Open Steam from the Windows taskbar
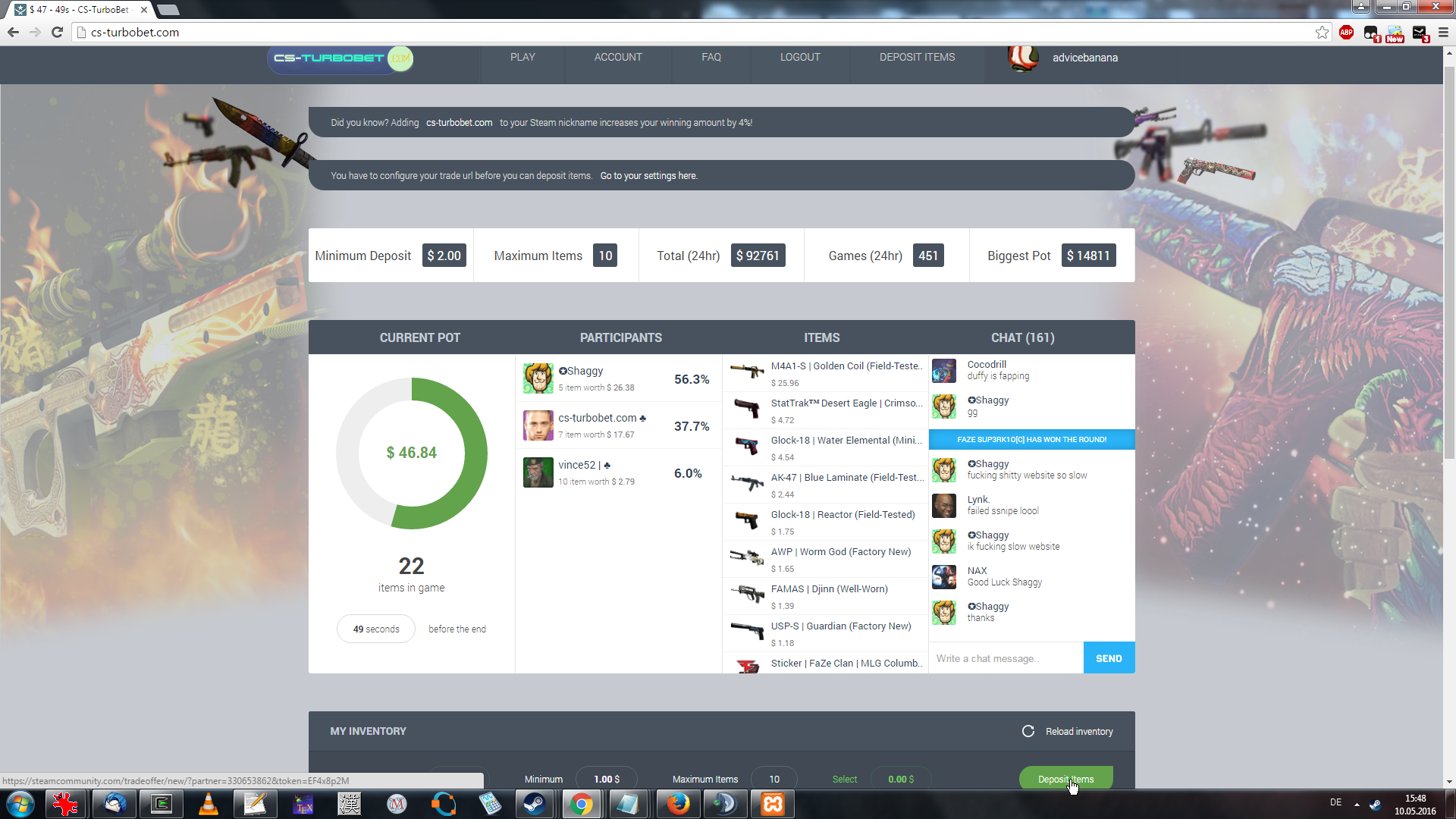The width and height of the screenshot is (1456, 819). 534,804
